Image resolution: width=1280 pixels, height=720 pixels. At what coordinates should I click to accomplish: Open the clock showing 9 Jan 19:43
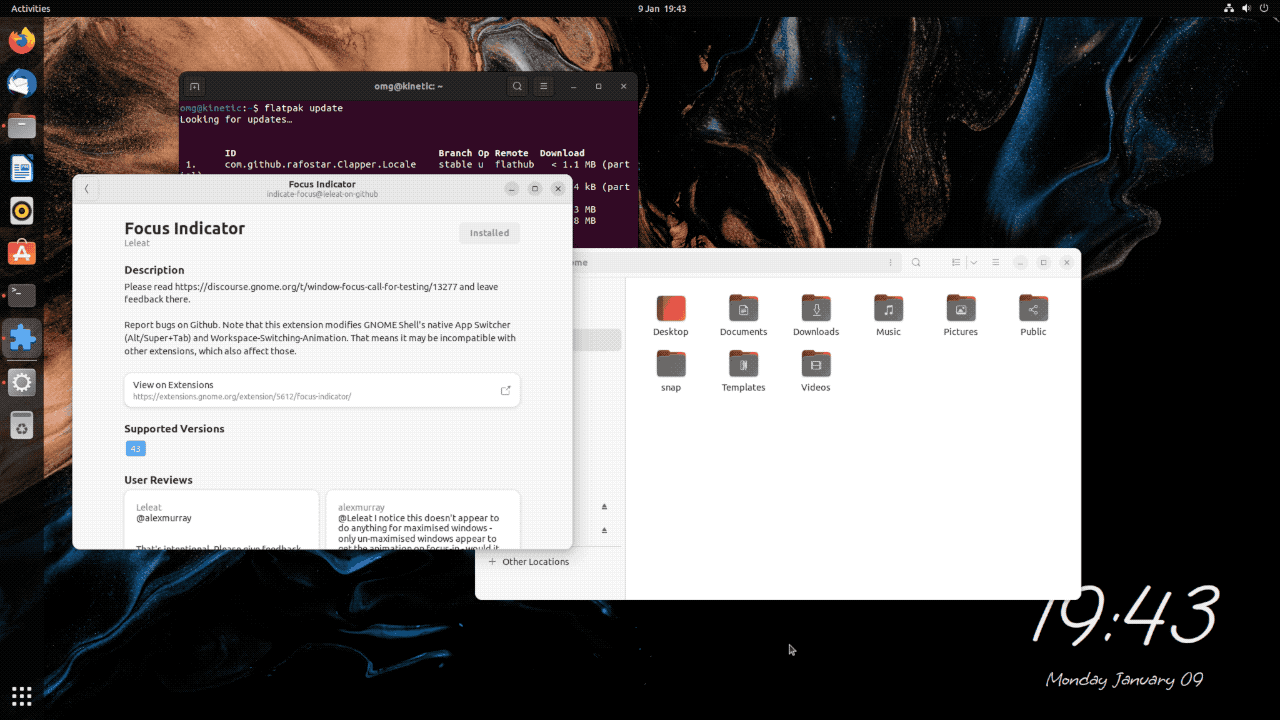(x=662, y=8)
